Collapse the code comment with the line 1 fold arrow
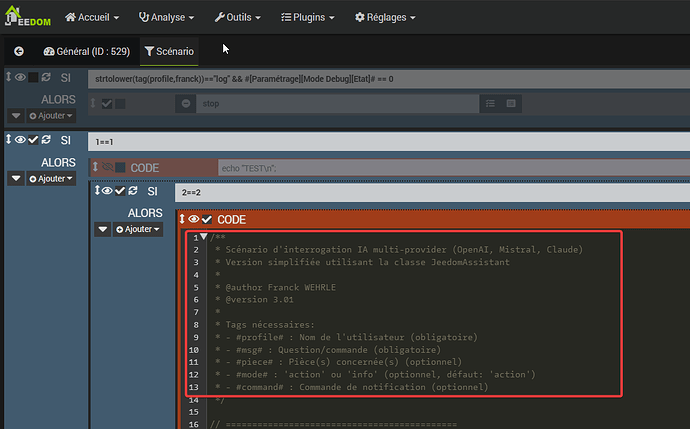Viewport: 690px width, 429px height. pos(204,237)
